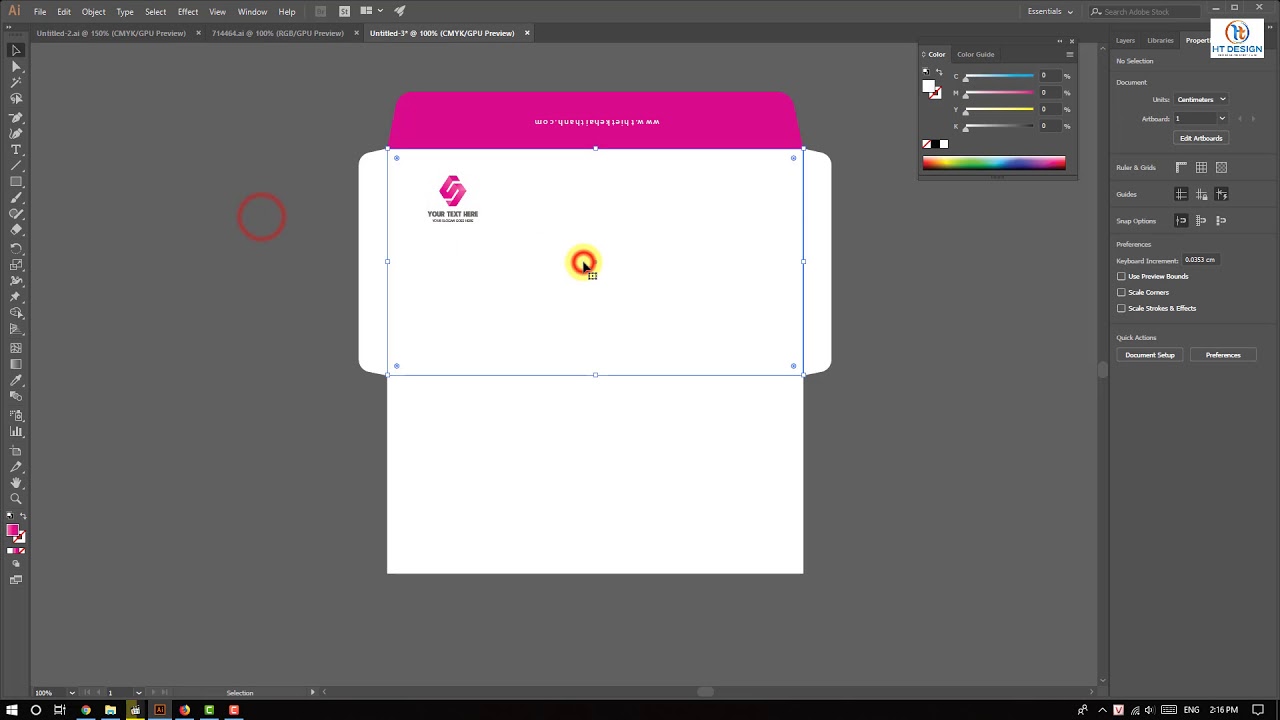
Task: Enable Scale Strokes & Effects
Action: click(x=1121, y=308)
